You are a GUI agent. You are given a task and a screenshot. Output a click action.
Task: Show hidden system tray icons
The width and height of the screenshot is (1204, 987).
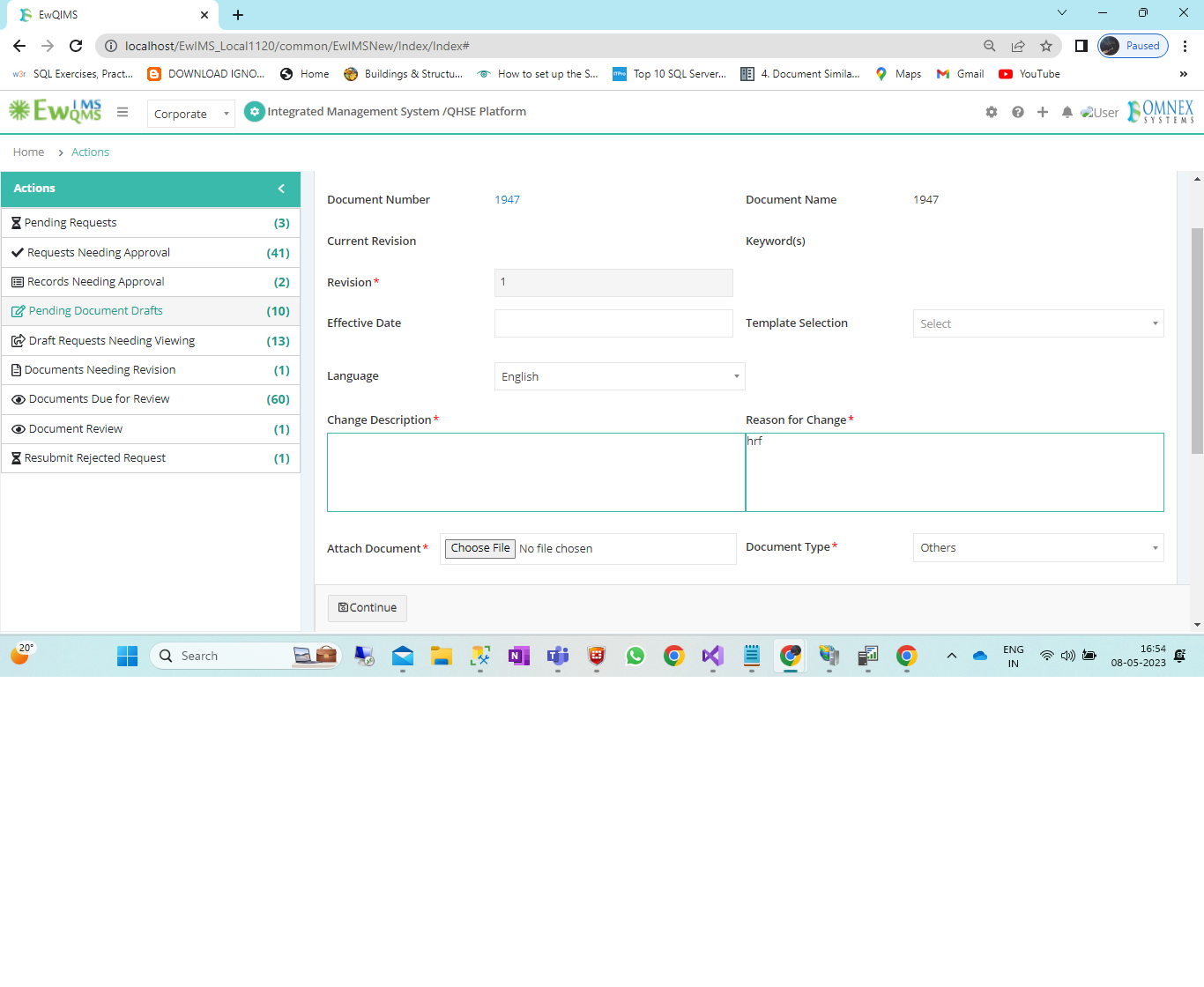click(952, 656)
